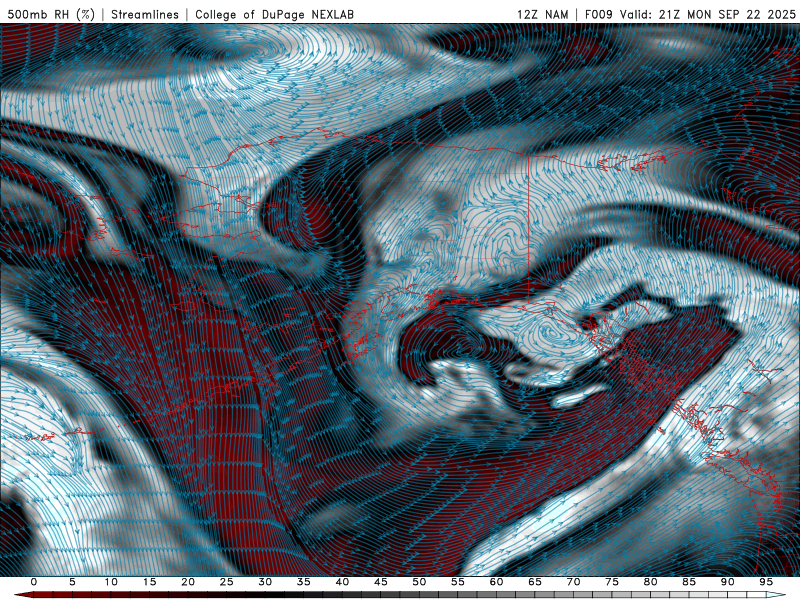Screen dimensions: 800x600
Task: Select the colorbar label "90"
Action: [728, 582]
